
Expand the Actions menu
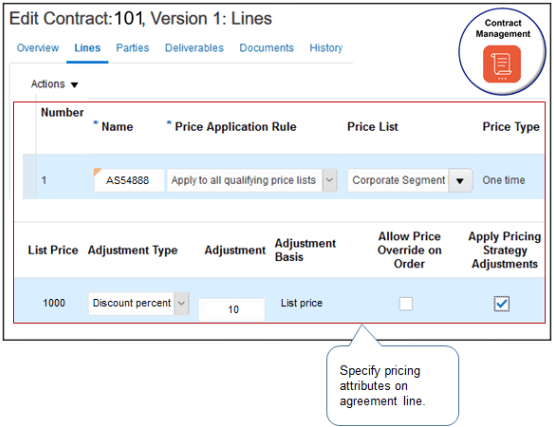[x=54, y=84]
